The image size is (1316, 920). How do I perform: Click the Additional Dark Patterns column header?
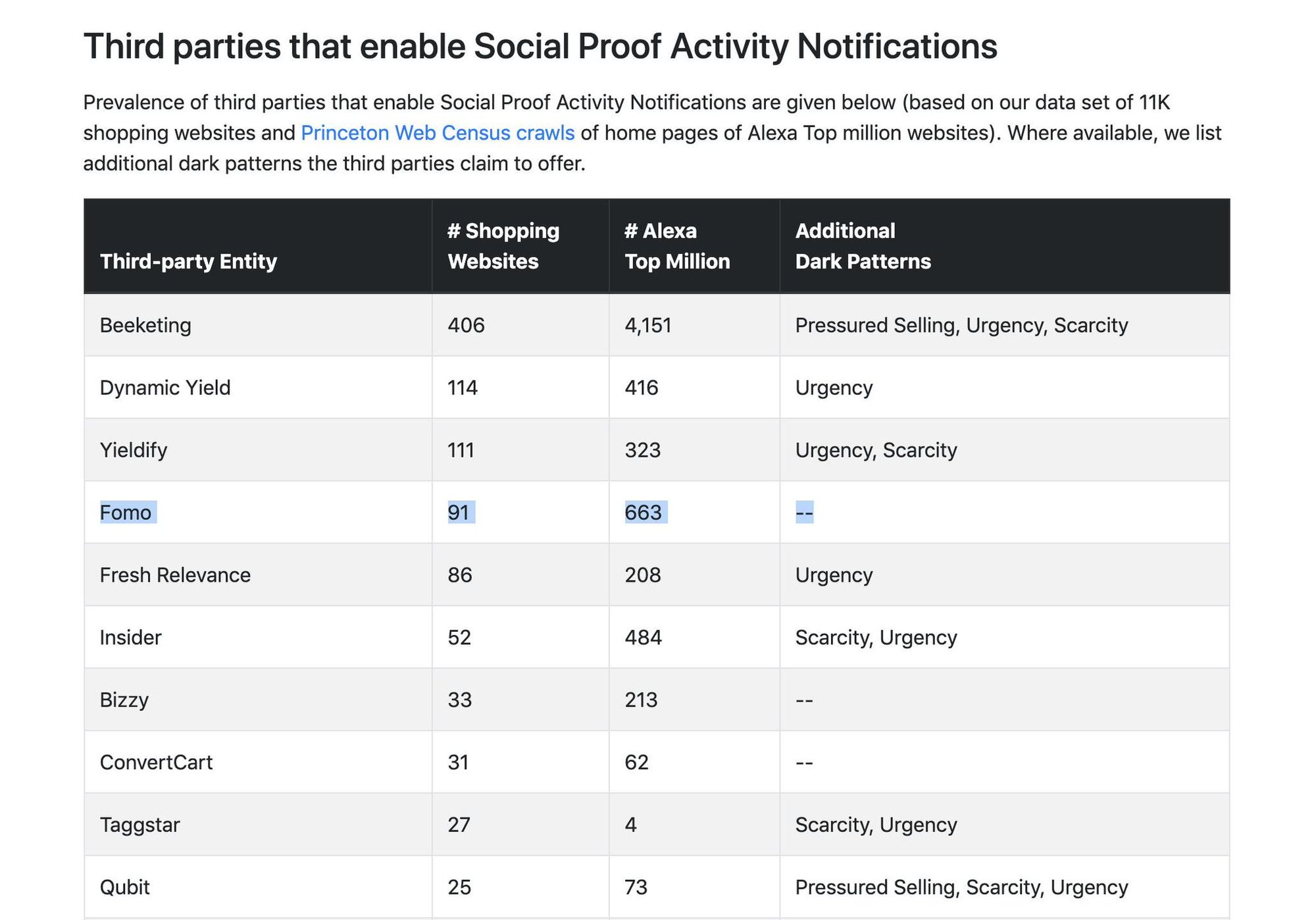click(863, 245)
